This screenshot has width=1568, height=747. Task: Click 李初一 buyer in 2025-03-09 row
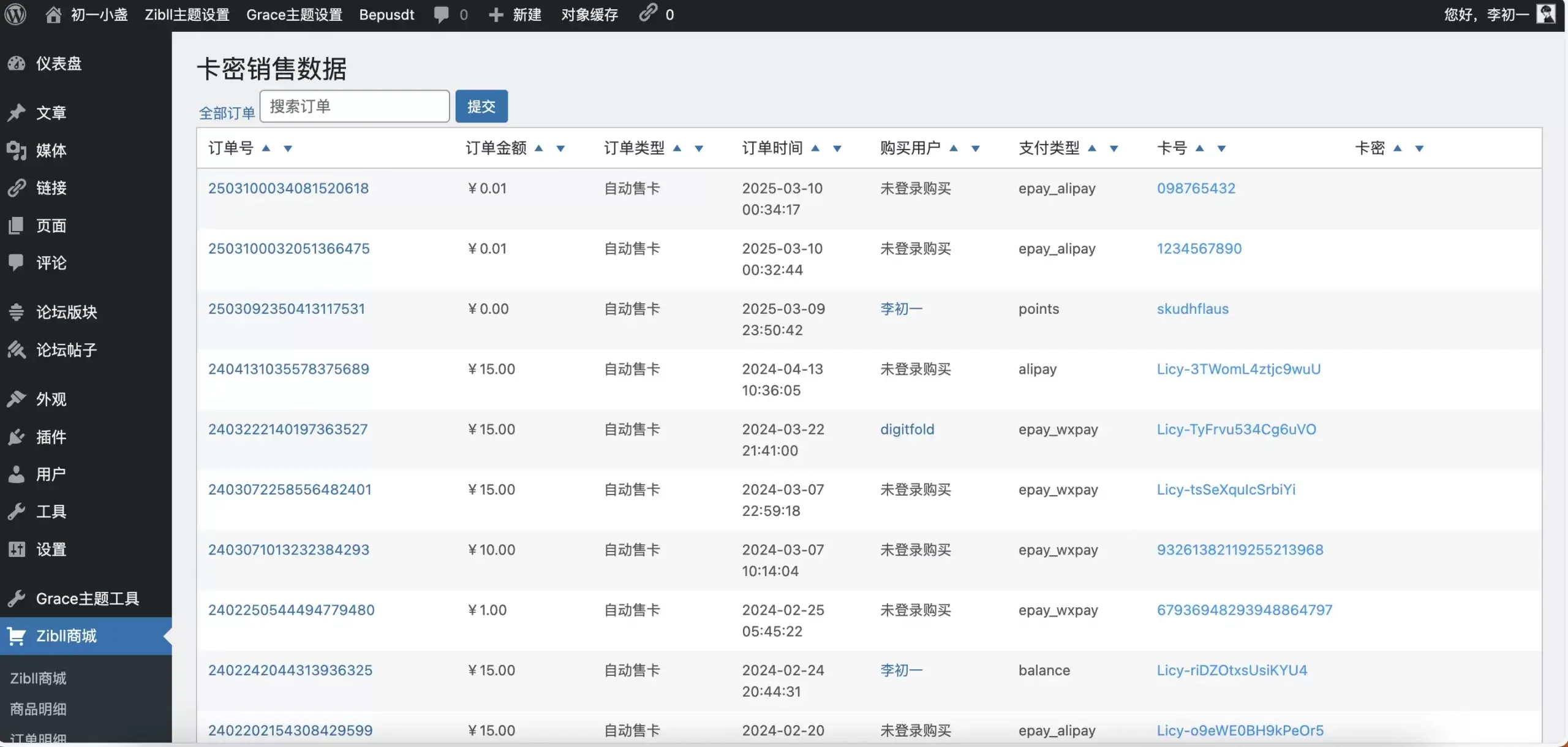[902, 309]
